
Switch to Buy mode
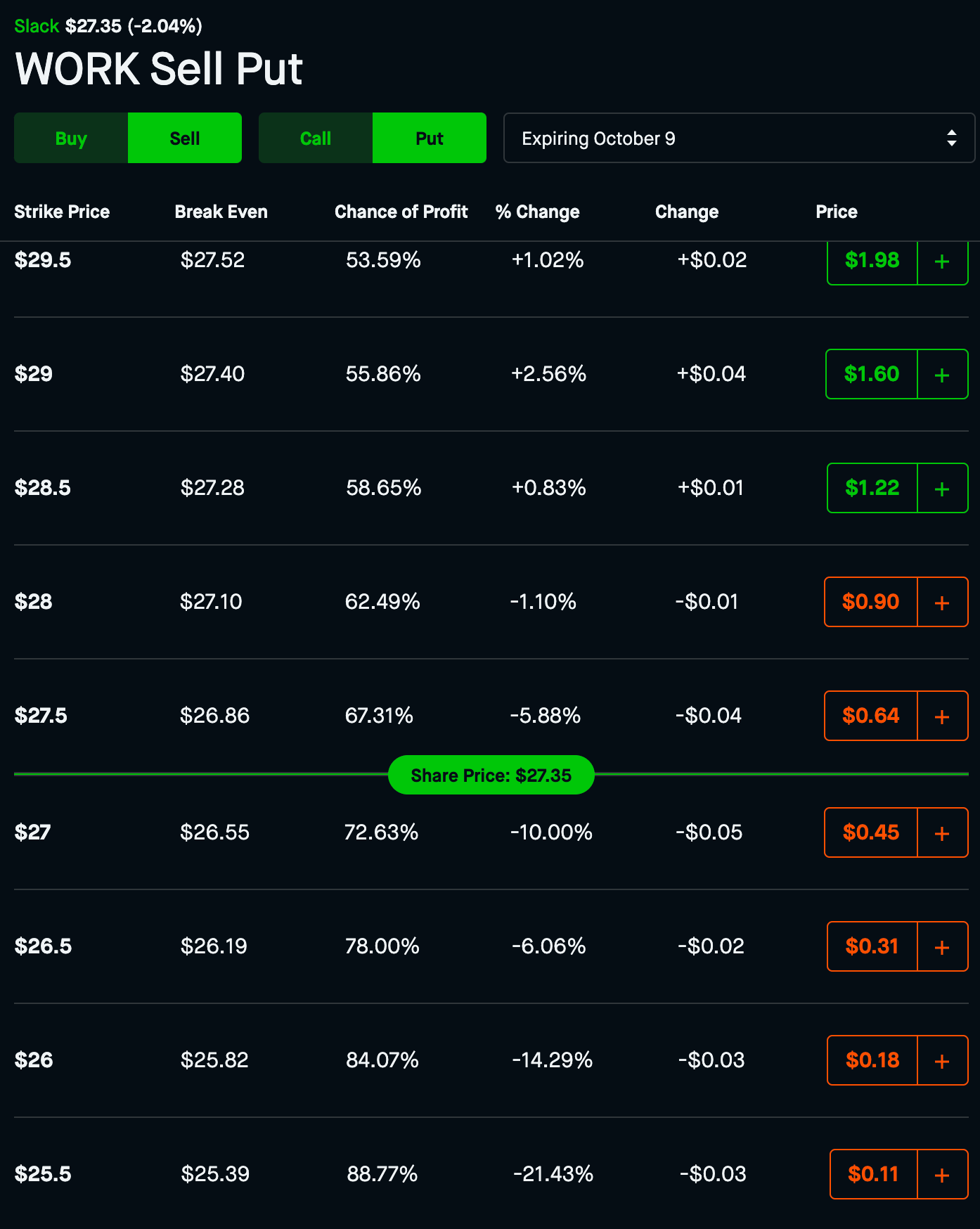(x=71, y=138)
